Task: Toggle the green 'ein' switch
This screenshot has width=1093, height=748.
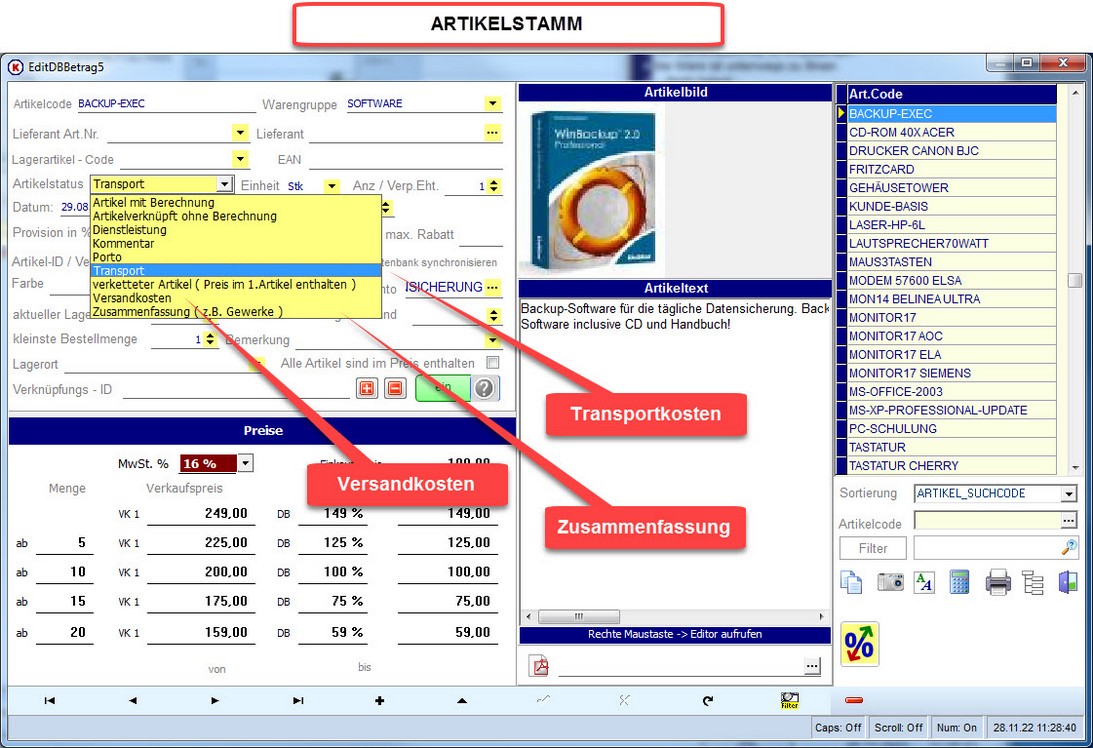Action: [x=442, y=388]
